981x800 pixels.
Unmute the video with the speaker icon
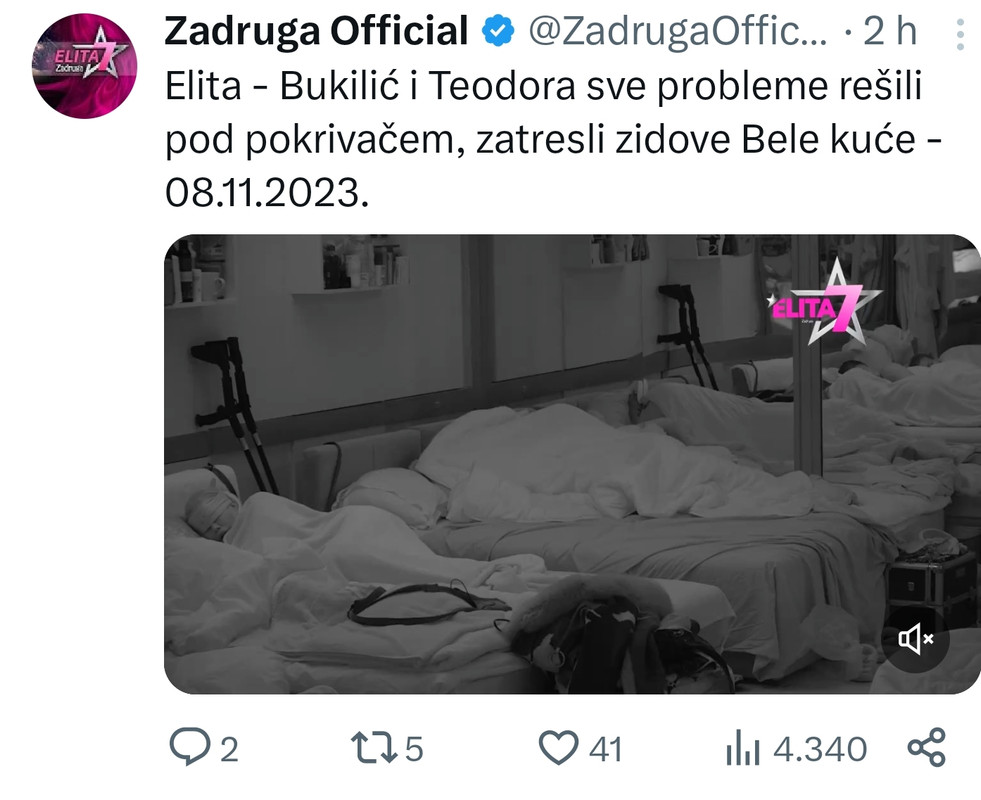(915, 639)
